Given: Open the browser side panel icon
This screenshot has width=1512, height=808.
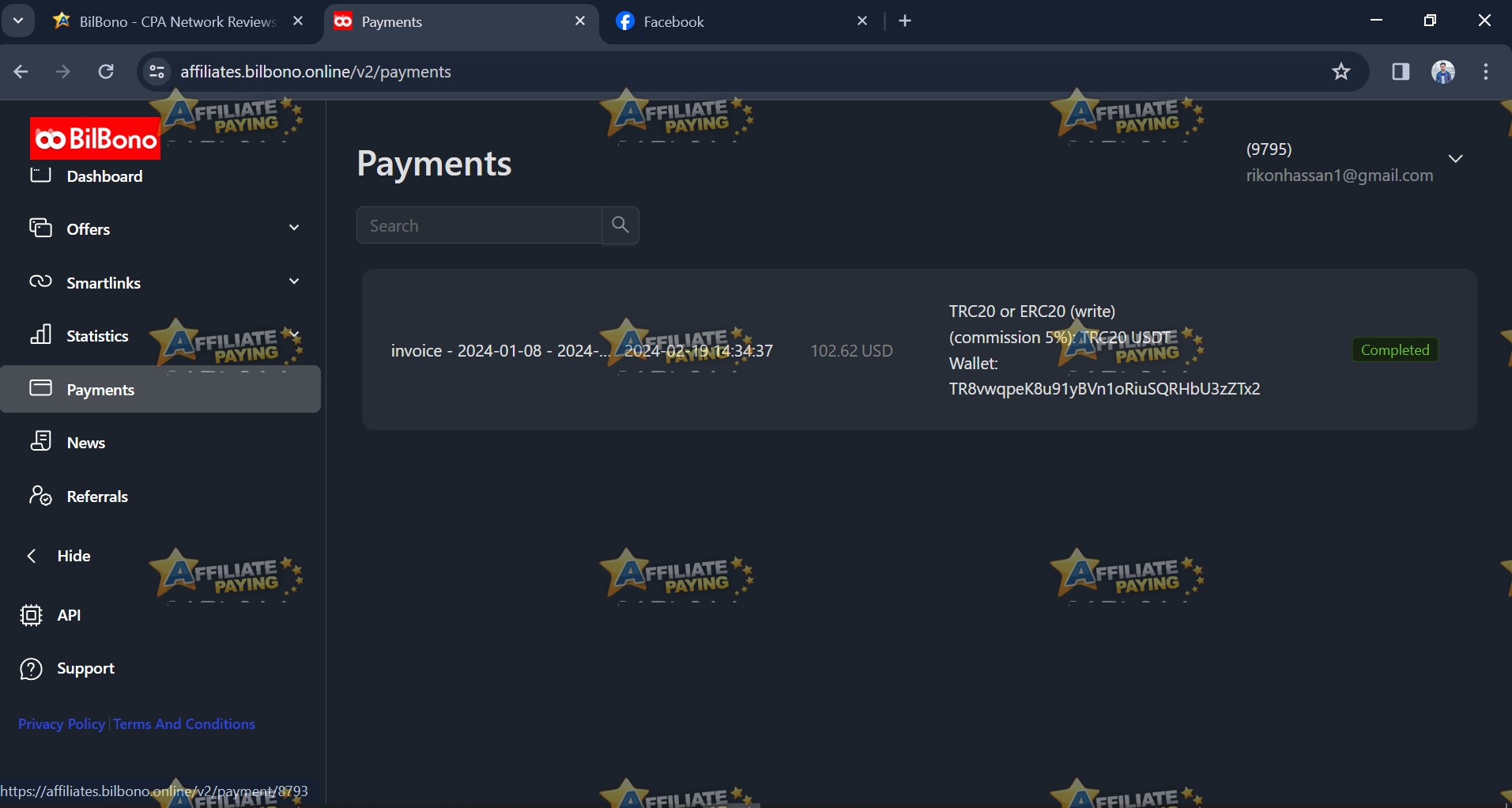Looking at the screenshot, I should click(1401, 72).
